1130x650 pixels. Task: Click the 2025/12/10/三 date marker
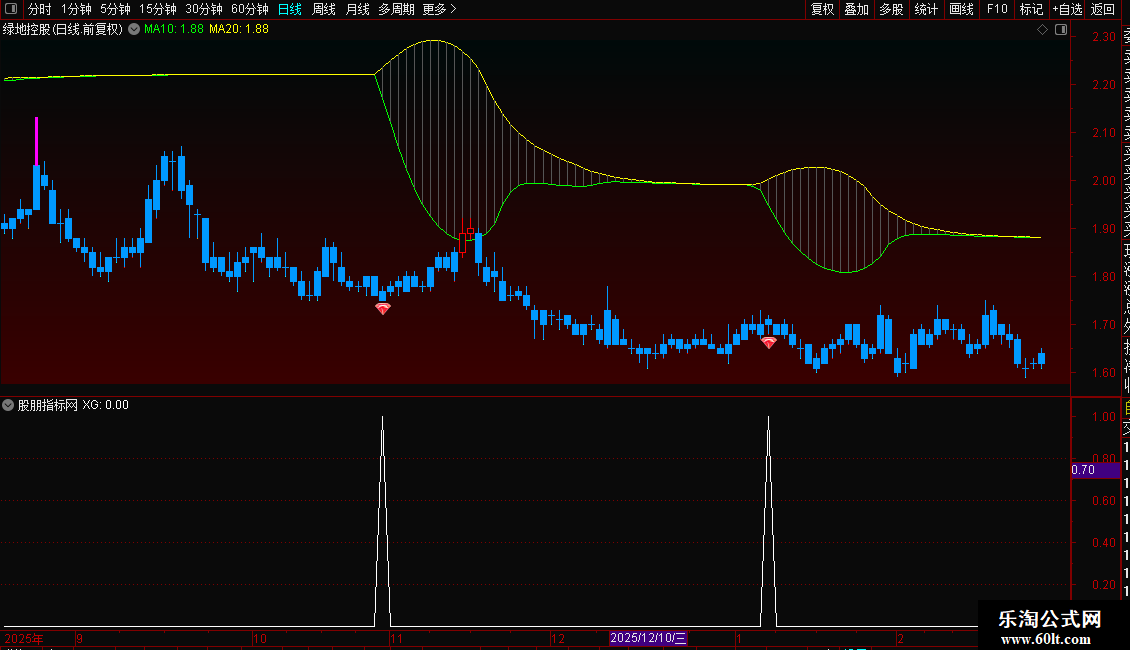[648, 638]
